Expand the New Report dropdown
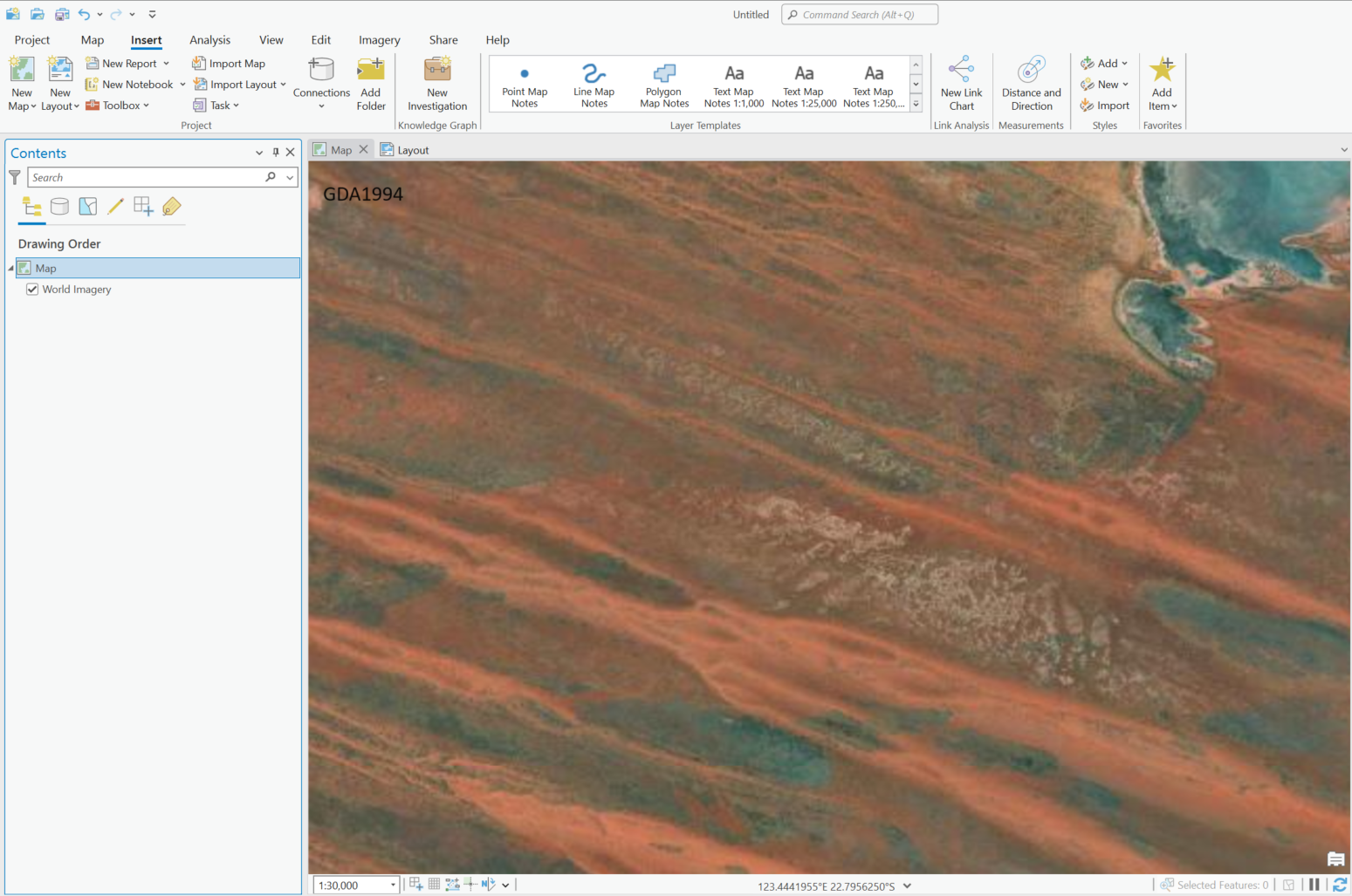This screenshot has width=1352, height=896. [166, 63]
